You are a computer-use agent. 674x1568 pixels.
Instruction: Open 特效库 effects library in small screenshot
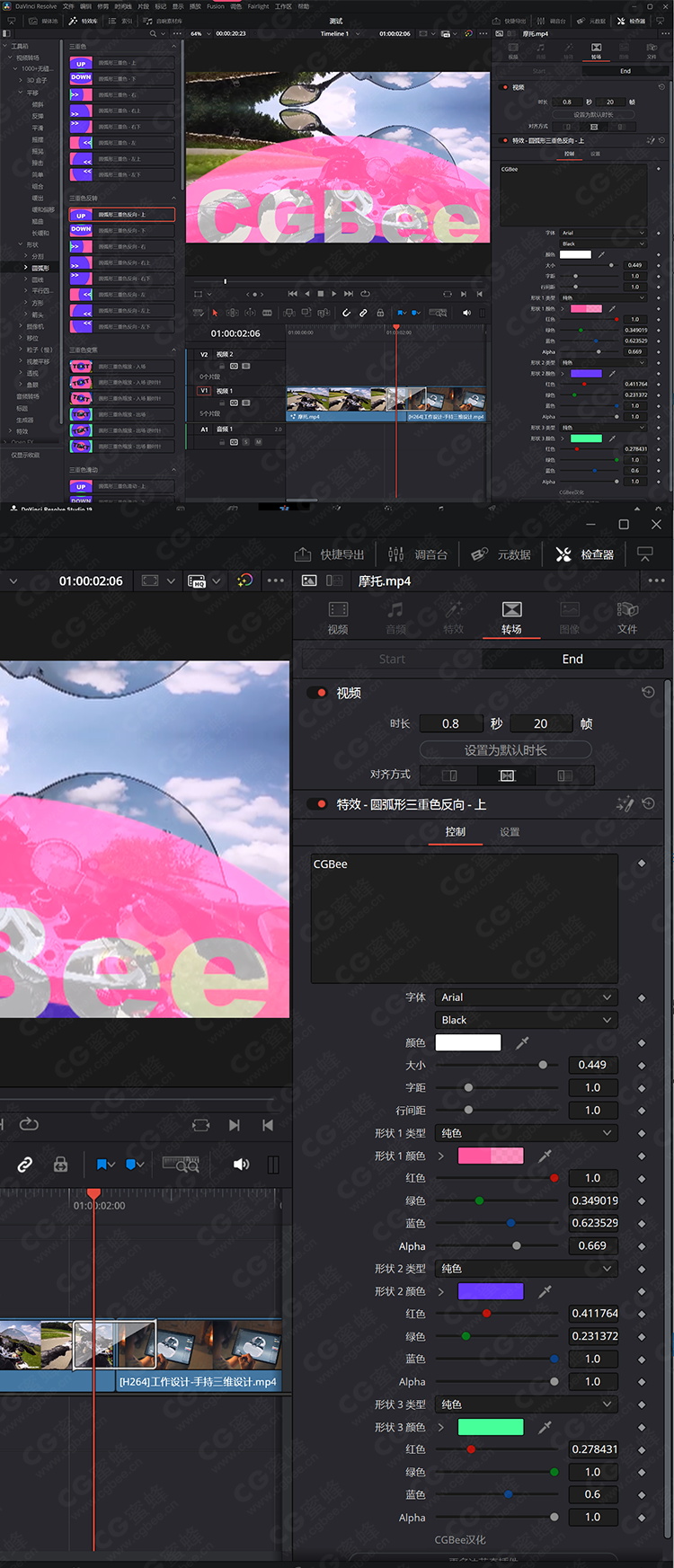coord(84,21)
